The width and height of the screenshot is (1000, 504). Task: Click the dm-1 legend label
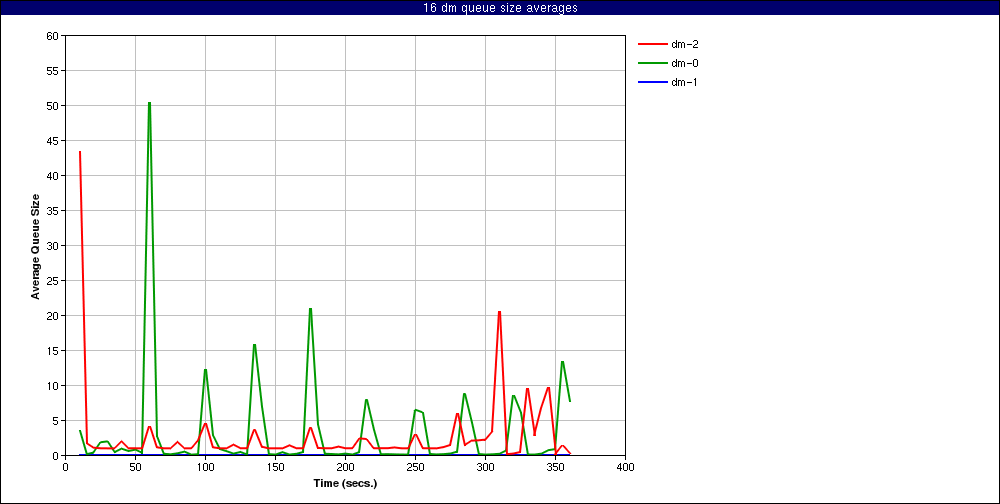pos(684,82)
